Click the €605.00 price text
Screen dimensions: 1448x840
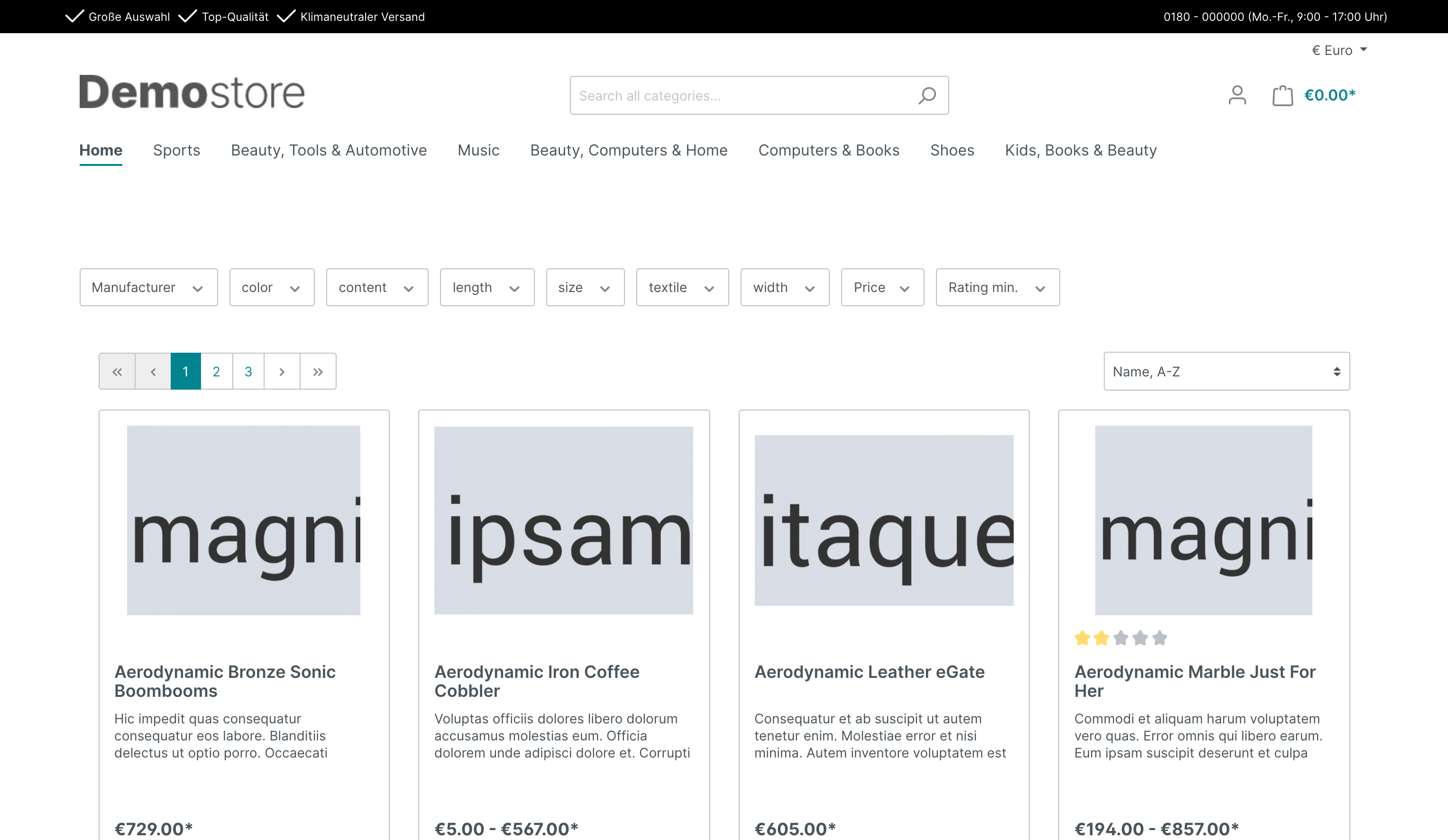(x=795, y=829)
